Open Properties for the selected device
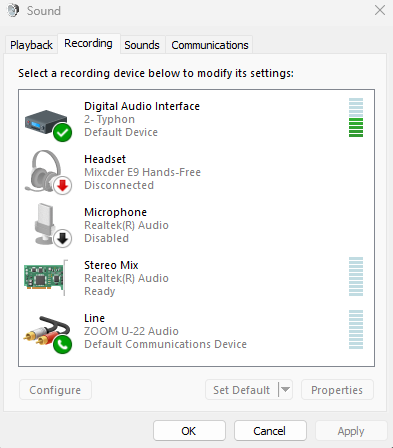Viewport: 393px width, 448px height. (x=337, y=390)
